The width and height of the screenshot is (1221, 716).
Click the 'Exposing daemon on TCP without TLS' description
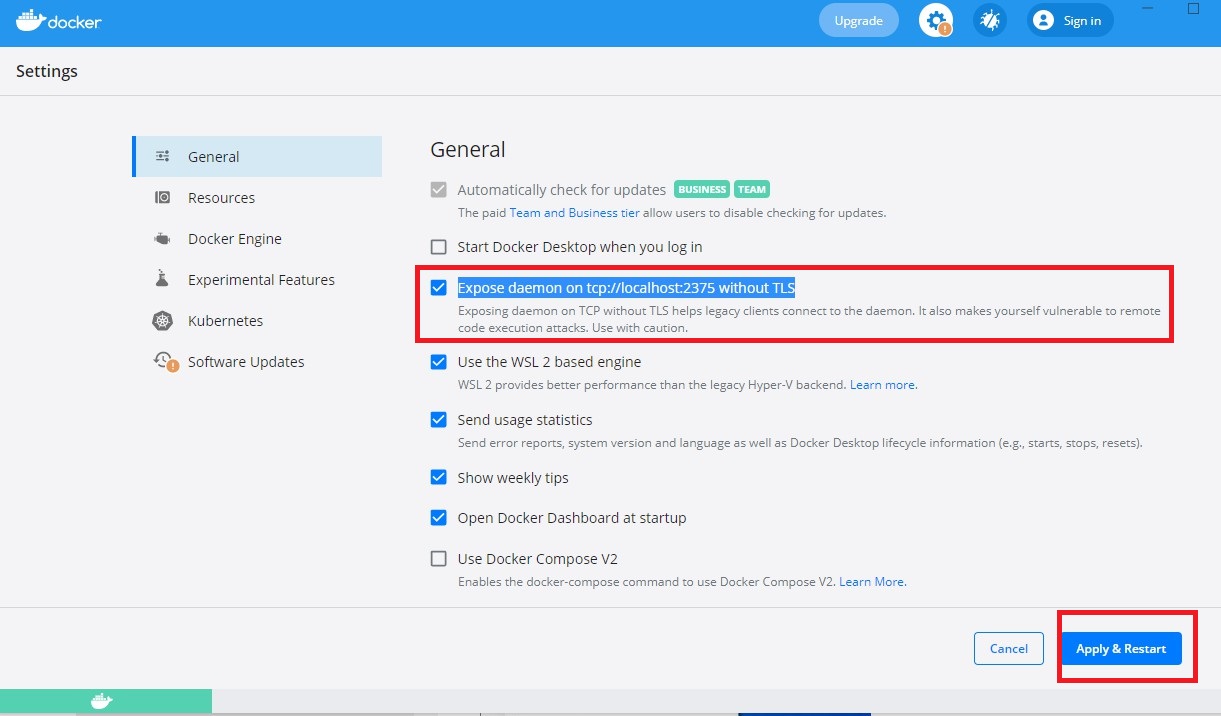pyautogui.click(x=809, y=319)
